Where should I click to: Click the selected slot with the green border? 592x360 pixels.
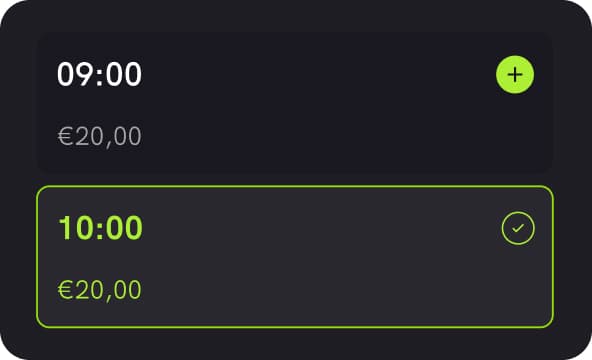(294, 257)
